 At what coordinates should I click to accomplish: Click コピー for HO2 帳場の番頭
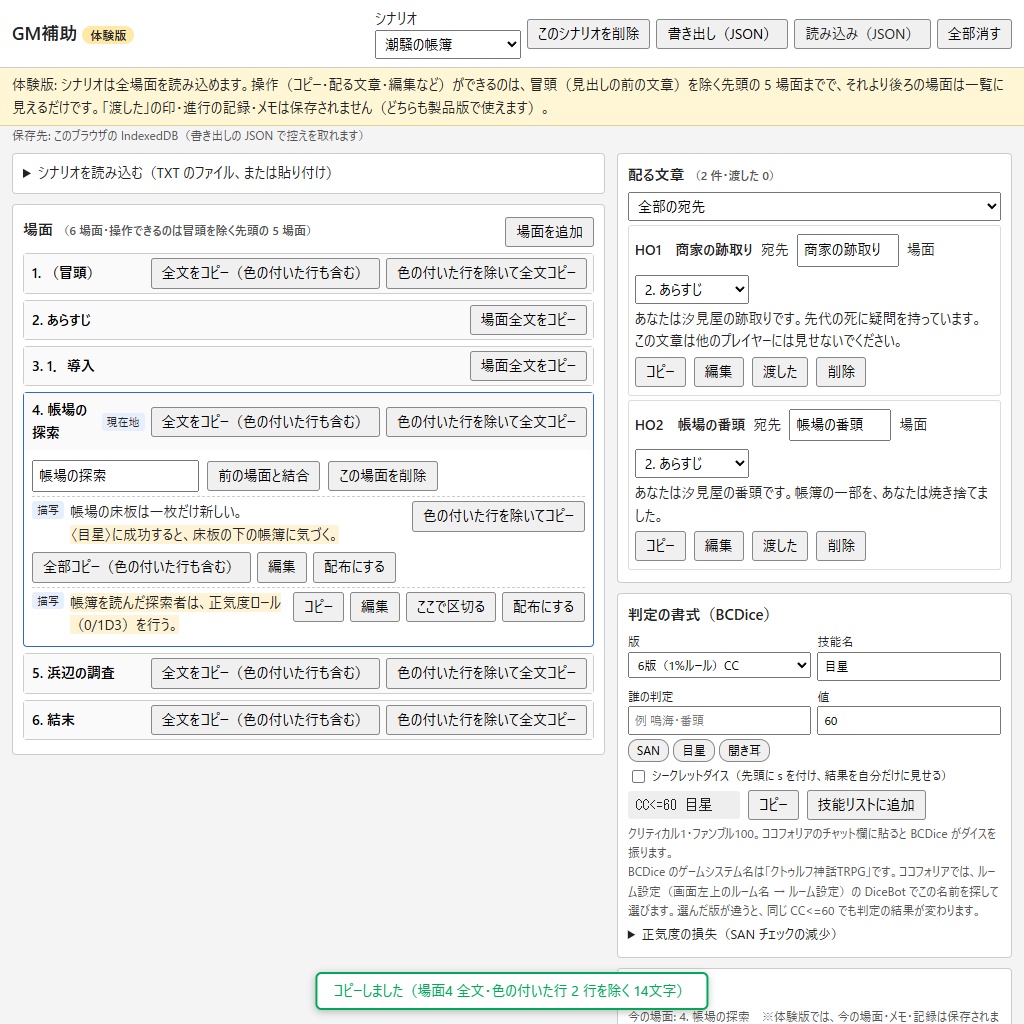[x=660, y=546]
